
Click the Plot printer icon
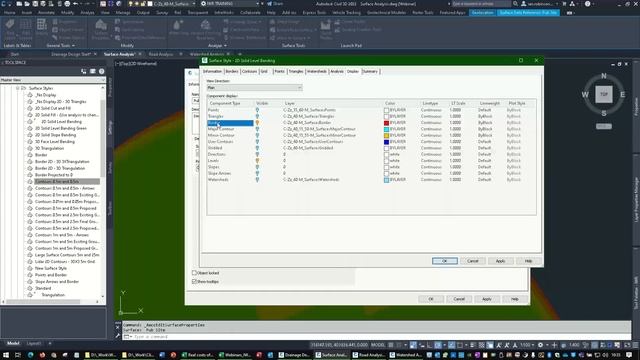click(x=67, y=4)
